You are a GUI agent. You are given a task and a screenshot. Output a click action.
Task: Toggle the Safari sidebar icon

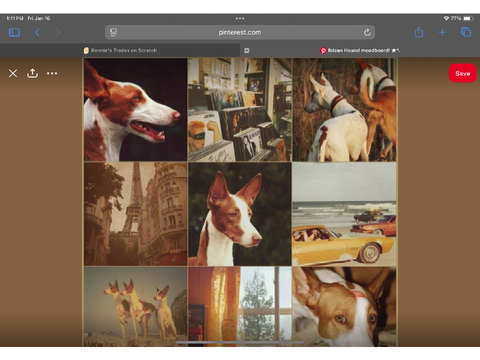tap(14, 32)
